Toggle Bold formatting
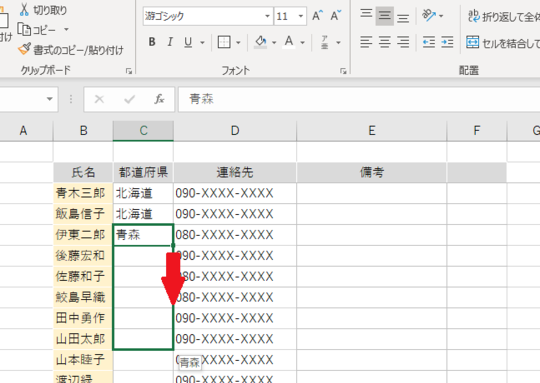 pos(152,42)
